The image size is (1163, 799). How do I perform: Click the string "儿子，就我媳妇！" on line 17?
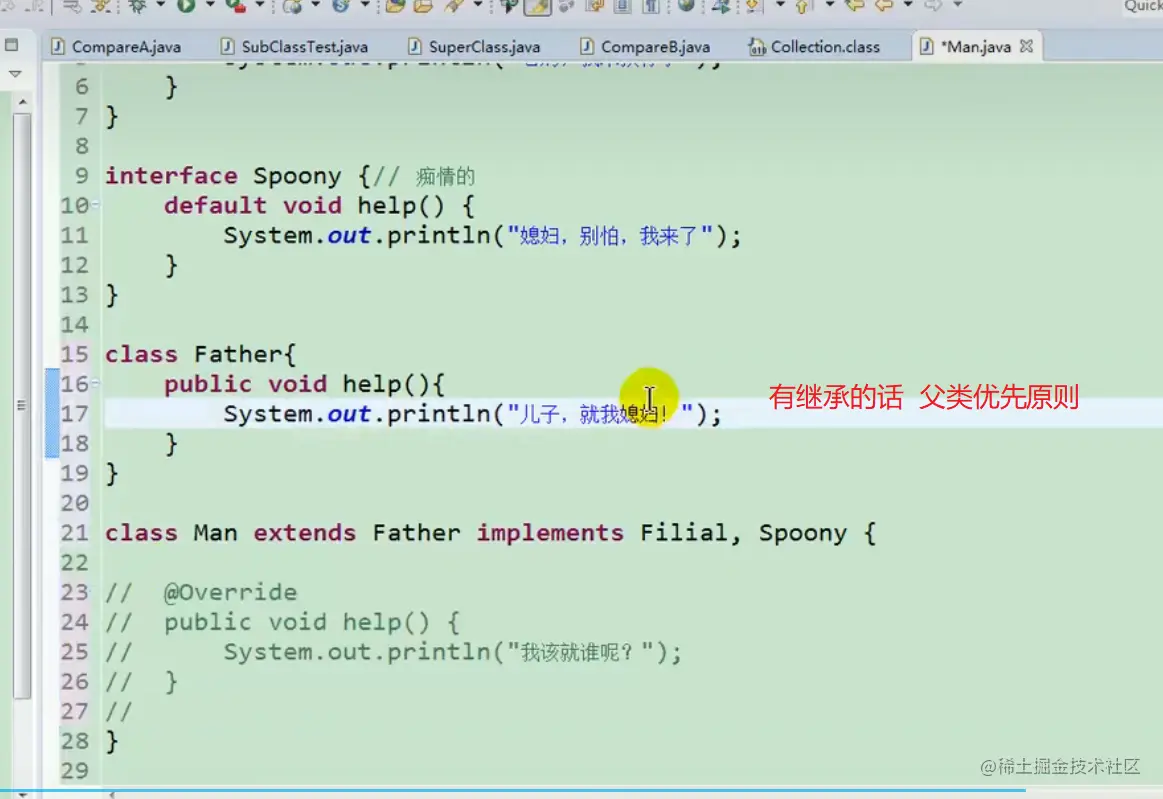coord(599,414)
